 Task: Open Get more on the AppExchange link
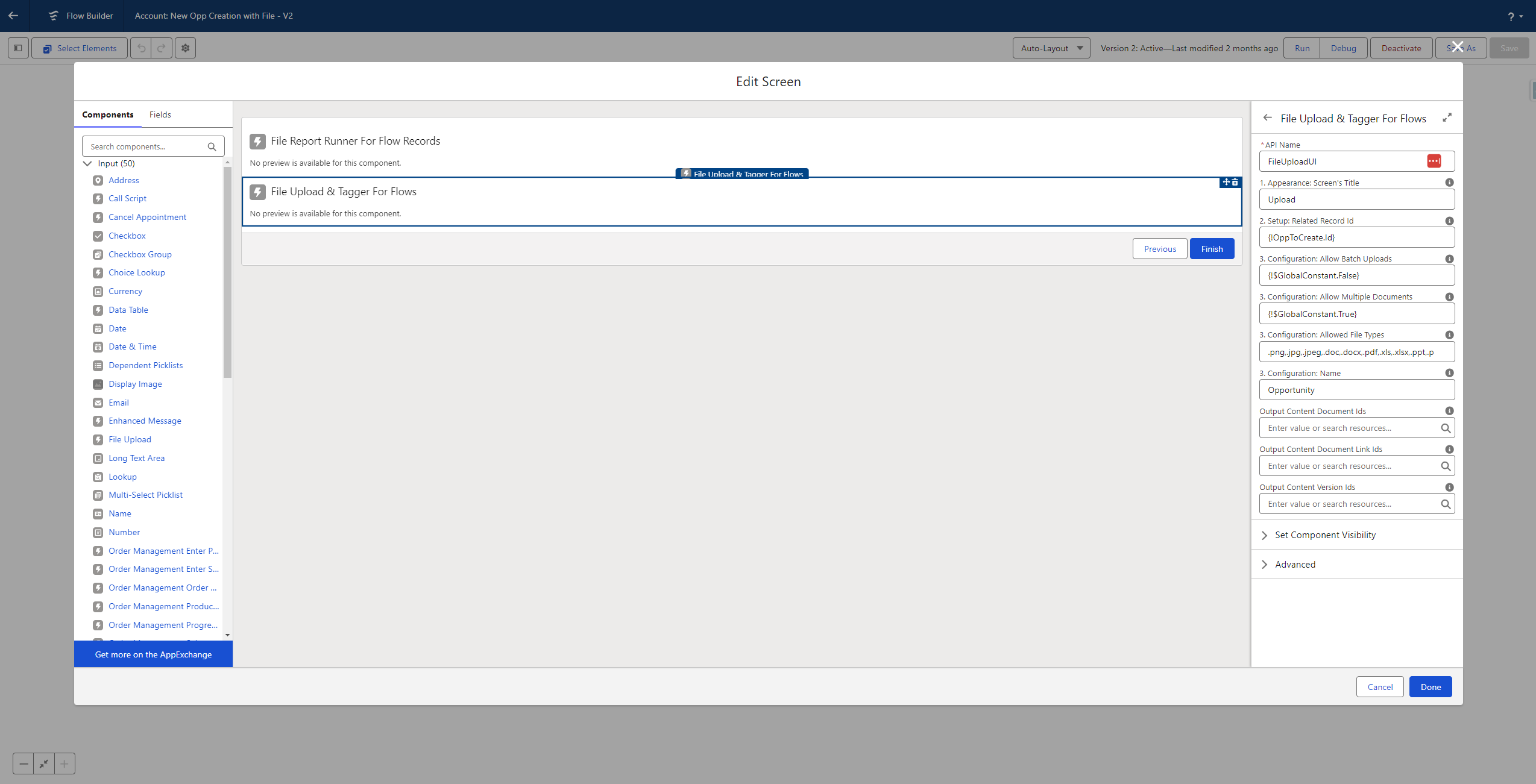153,654
